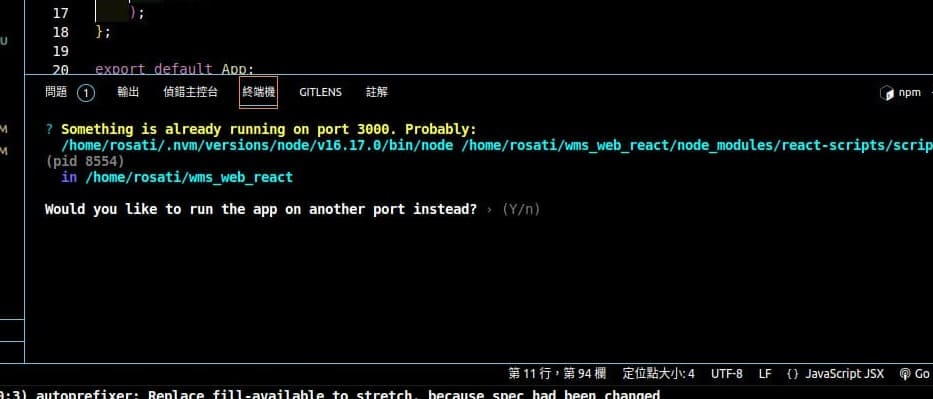Select the npm terminal label

tap(909, 92)
